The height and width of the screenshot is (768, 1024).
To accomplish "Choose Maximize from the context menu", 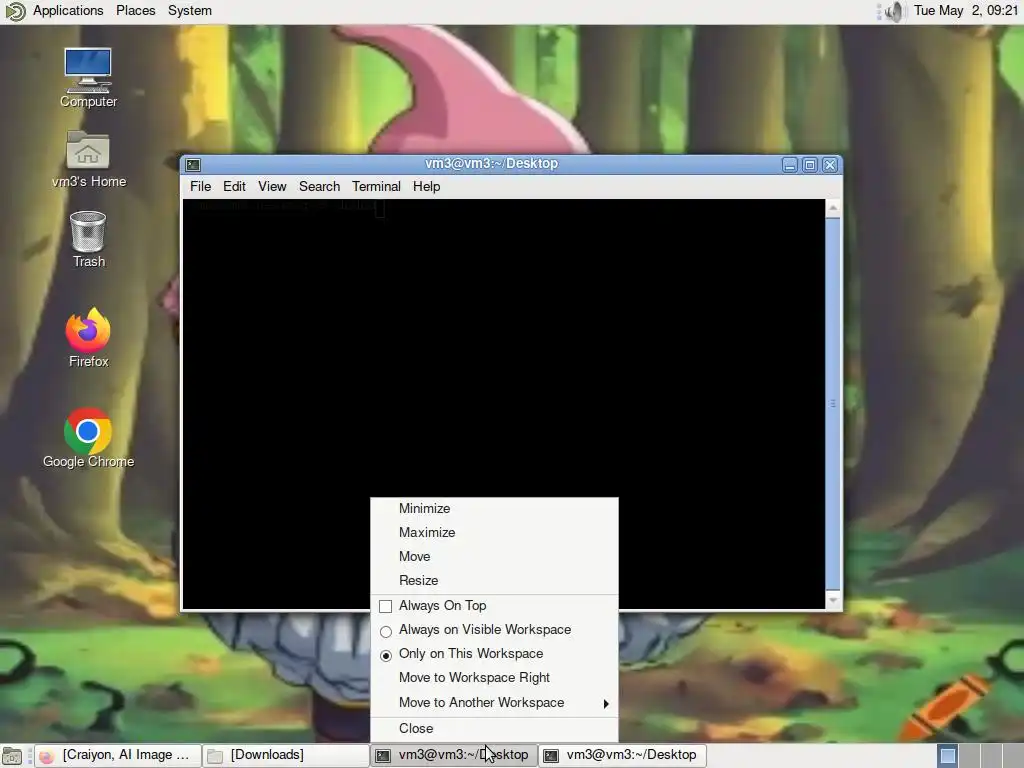I will coord(494,532).
